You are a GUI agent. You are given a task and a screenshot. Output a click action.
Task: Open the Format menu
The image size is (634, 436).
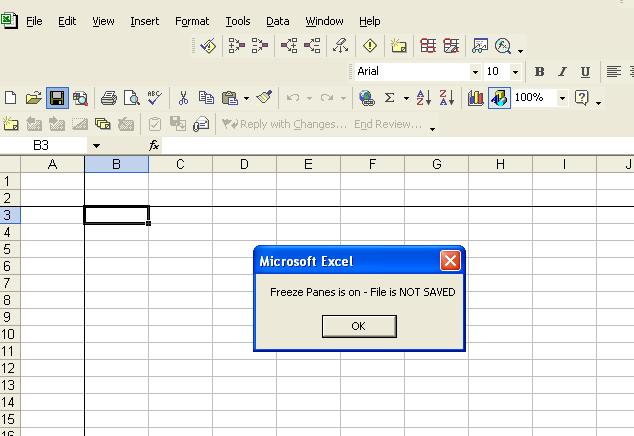coord(192,21)
